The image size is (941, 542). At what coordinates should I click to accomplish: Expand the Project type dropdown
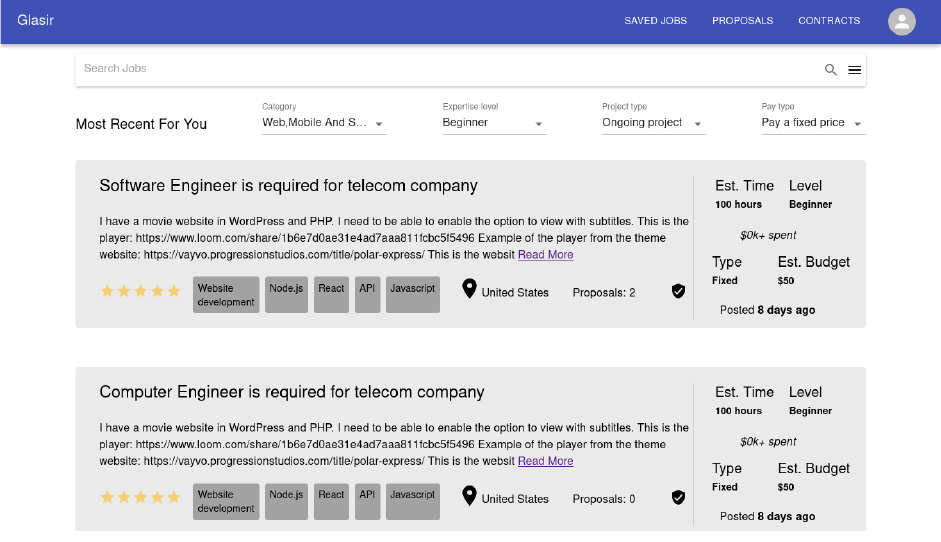(653, 123)
